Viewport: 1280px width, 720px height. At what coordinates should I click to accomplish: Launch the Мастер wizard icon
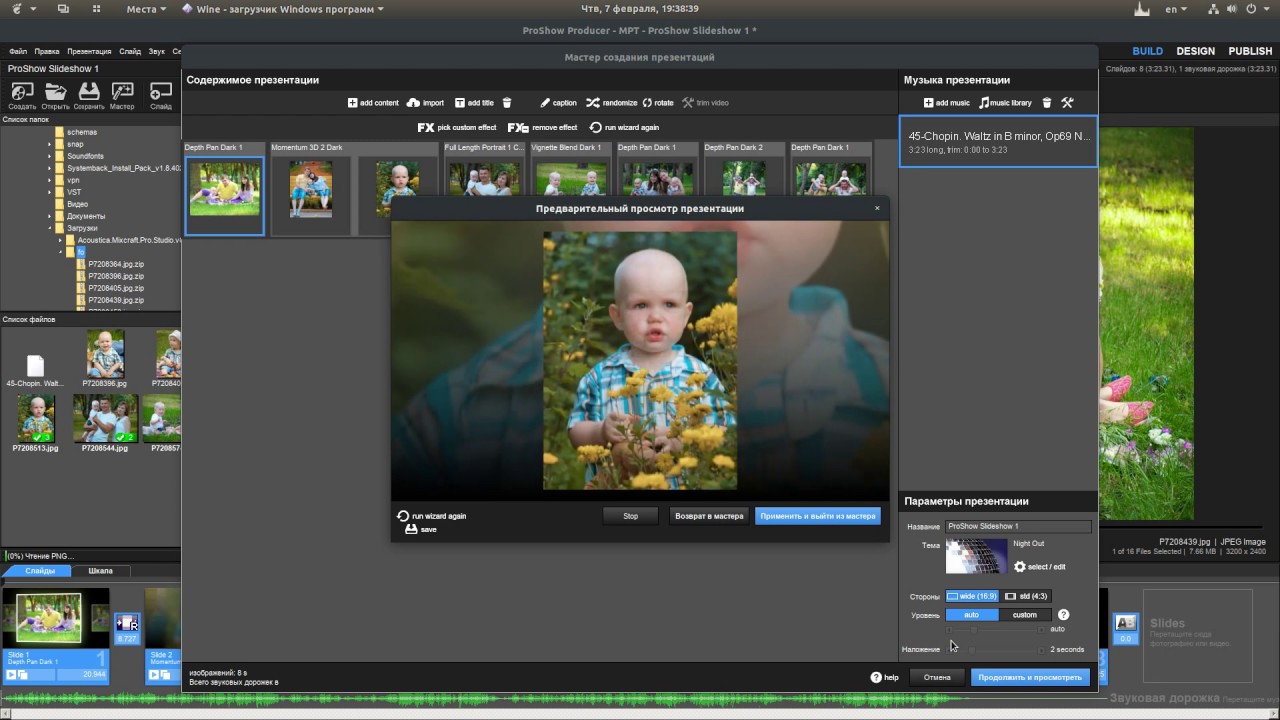tap(123, 92)
